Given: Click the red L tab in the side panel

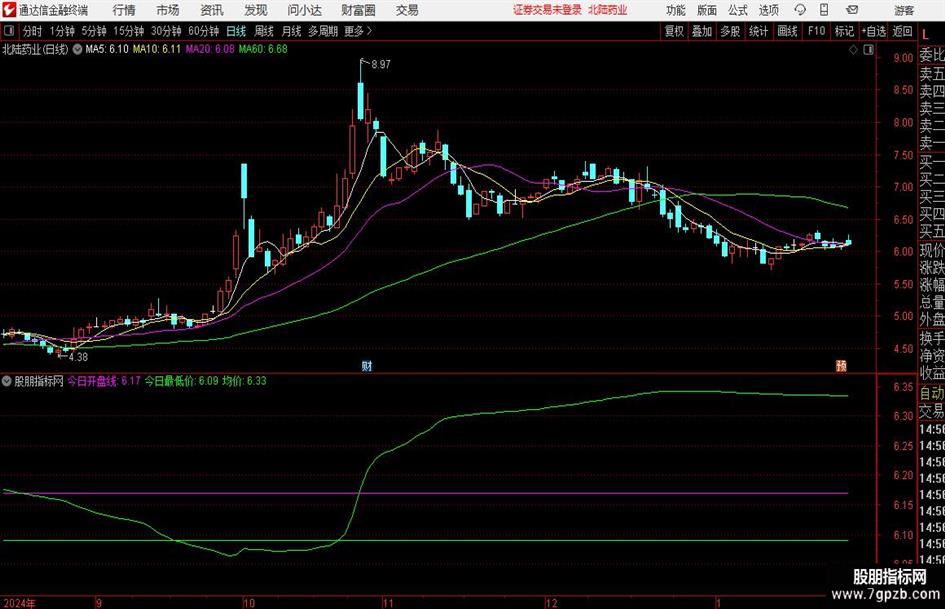Looking at the screenshot, I should 925,35.
